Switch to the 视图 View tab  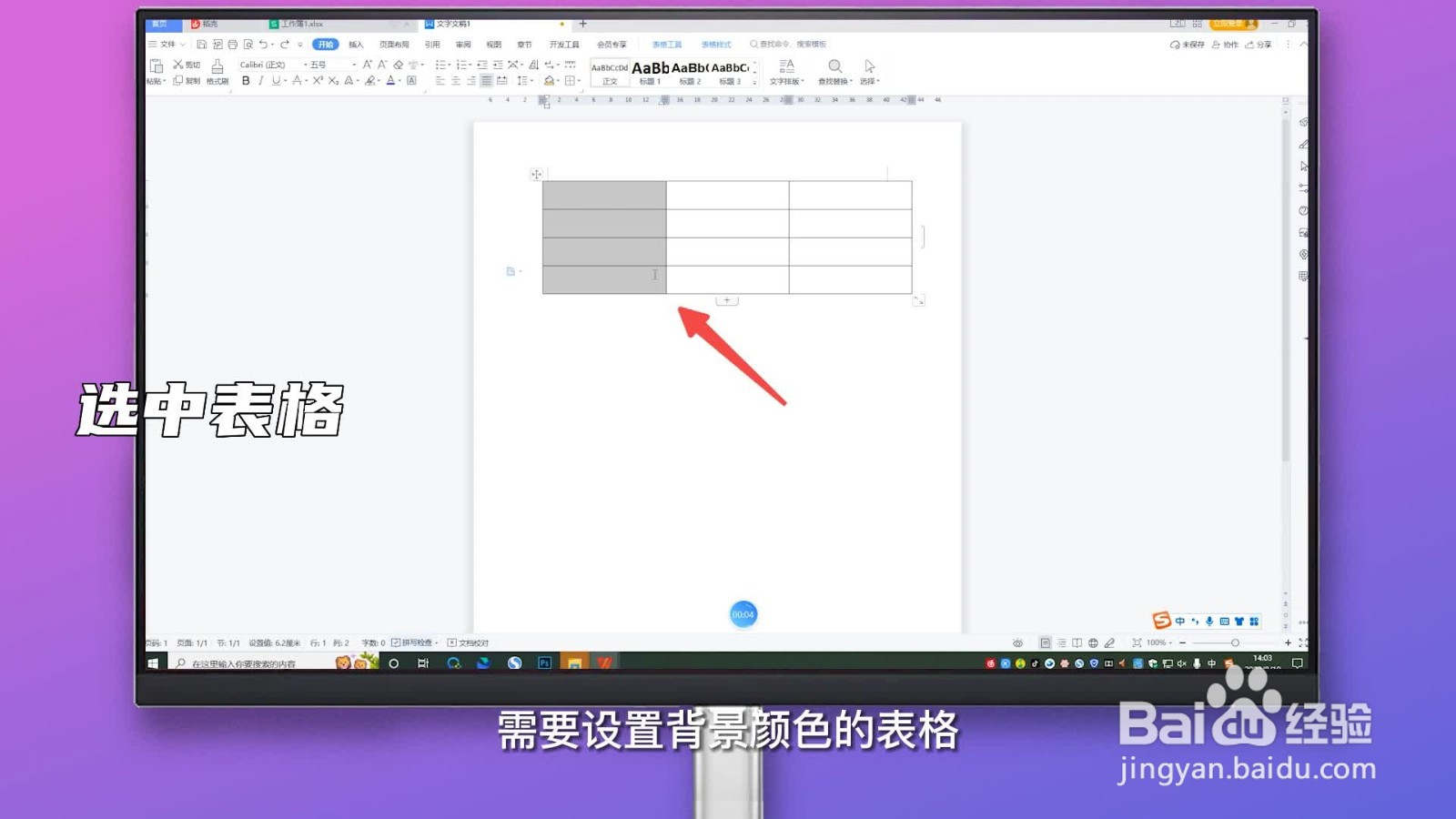click(x=493, y=44)
